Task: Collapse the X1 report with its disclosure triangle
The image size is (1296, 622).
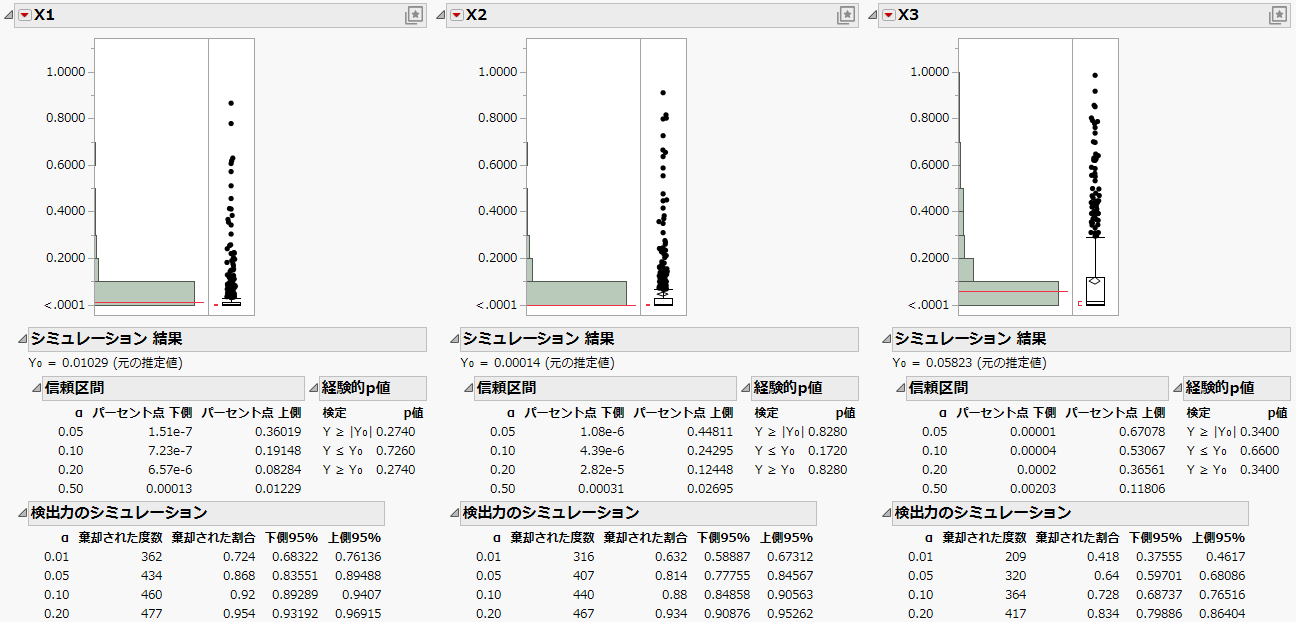Action: 8,14
